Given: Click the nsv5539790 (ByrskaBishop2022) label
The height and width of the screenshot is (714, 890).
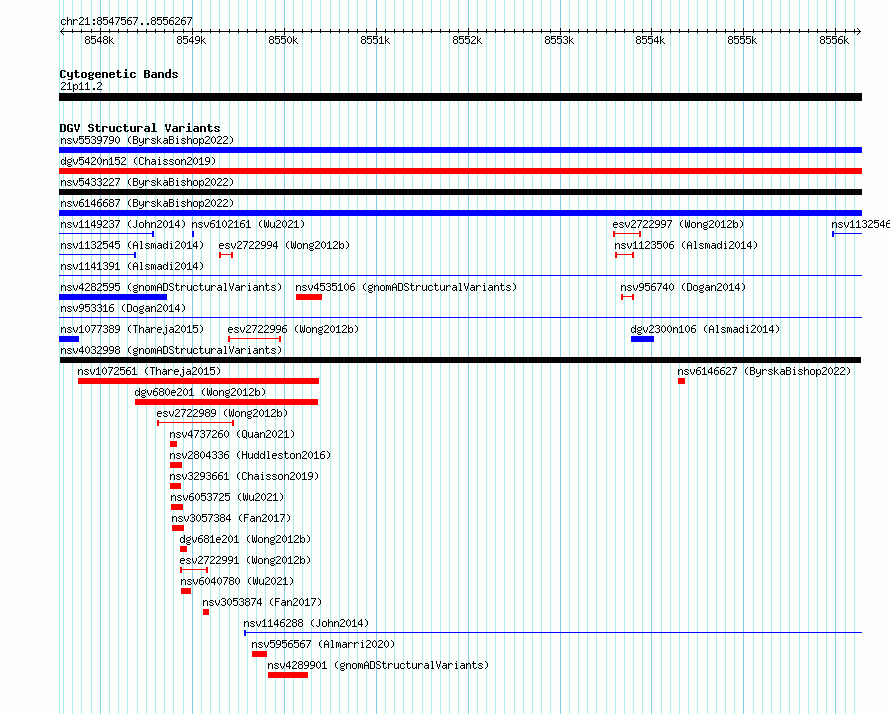Looking at the screenshot, I should click(147, 140).
